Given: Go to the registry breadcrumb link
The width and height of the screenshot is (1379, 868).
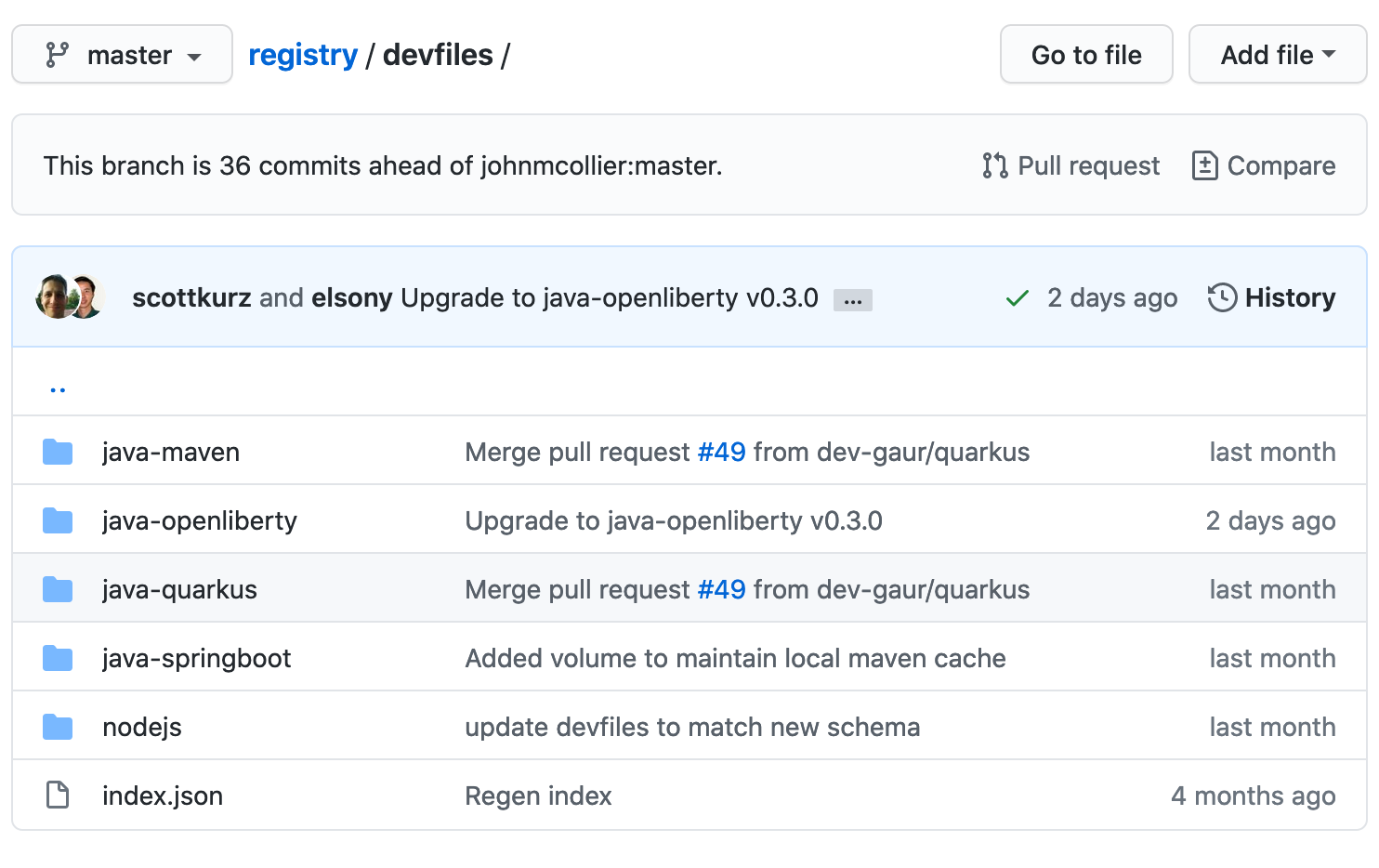Looking at the screenshot, I should coord(303,55).
